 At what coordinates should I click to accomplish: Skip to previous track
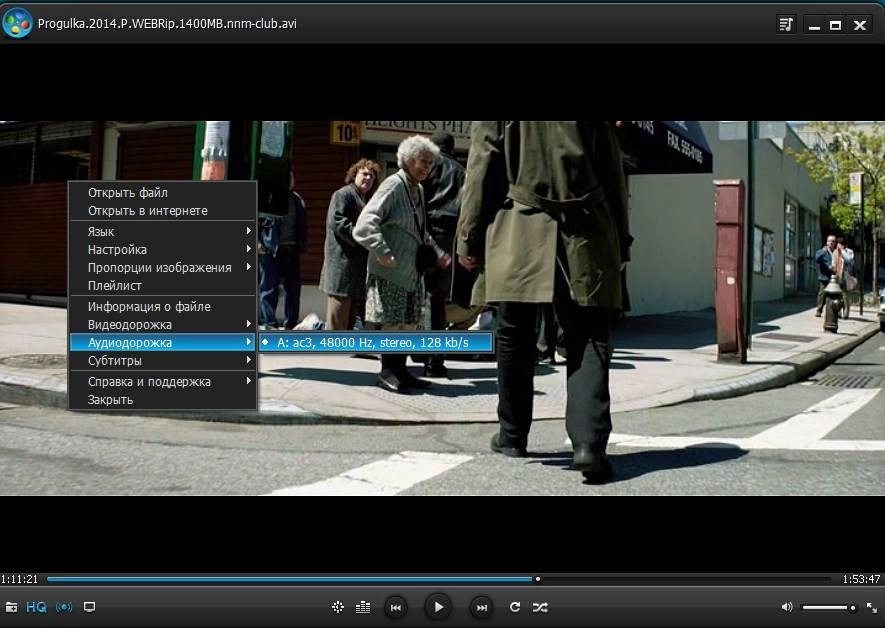396,608
